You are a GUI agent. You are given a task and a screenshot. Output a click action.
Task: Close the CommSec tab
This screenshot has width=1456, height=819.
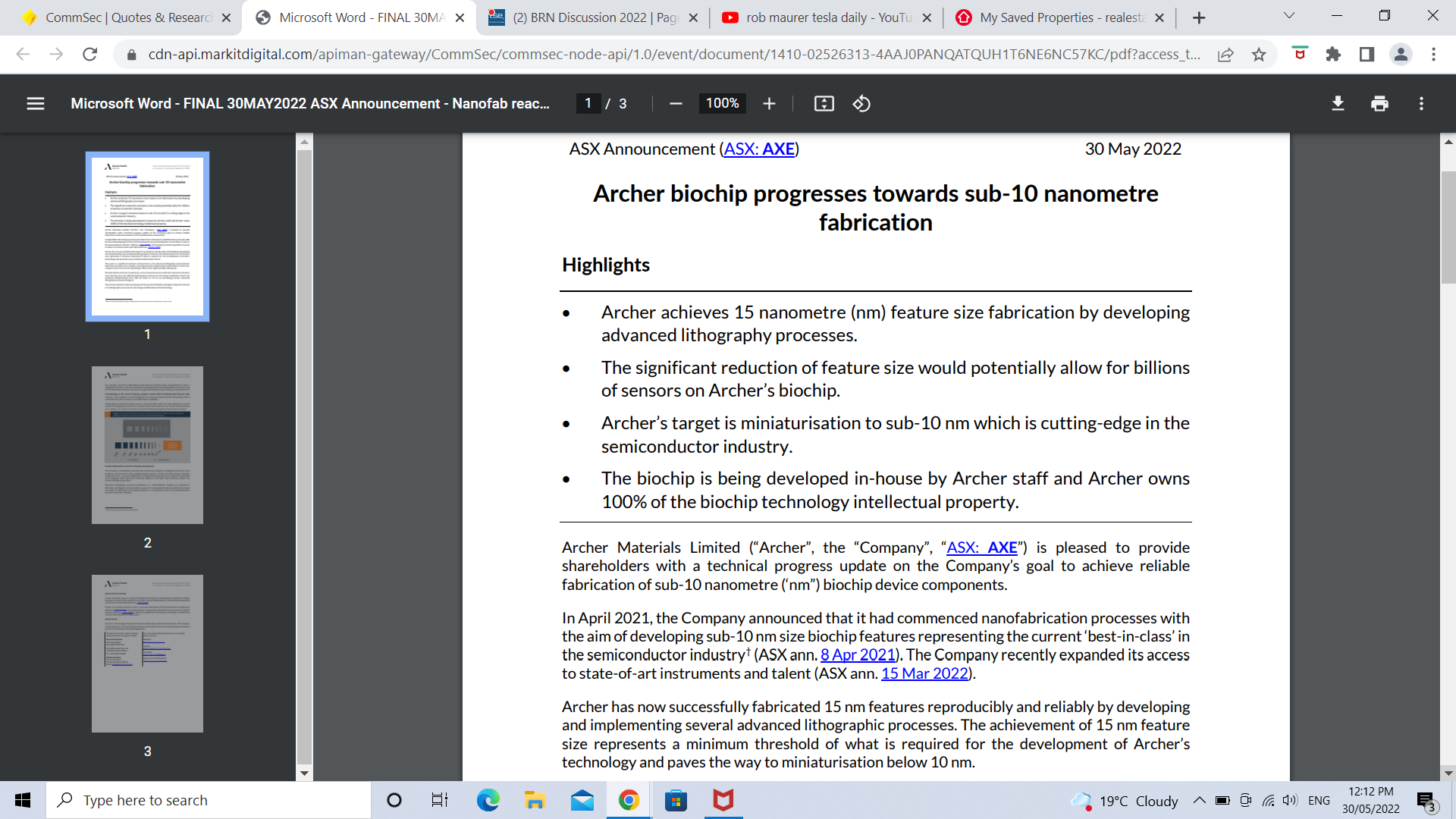pos(226,17)
